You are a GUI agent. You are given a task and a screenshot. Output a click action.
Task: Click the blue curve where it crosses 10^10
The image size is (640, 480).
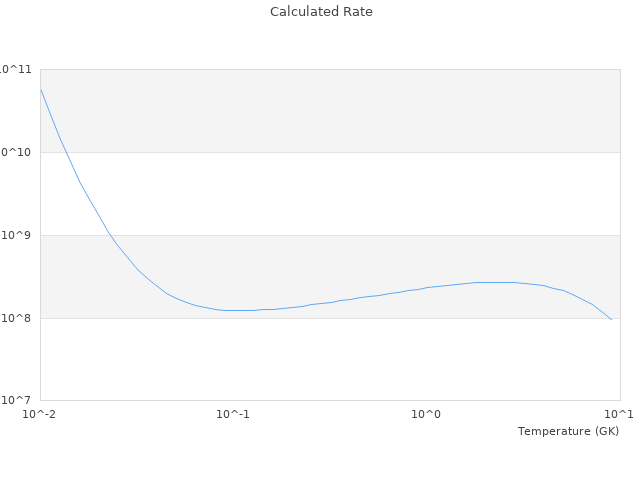coord(64,152)
